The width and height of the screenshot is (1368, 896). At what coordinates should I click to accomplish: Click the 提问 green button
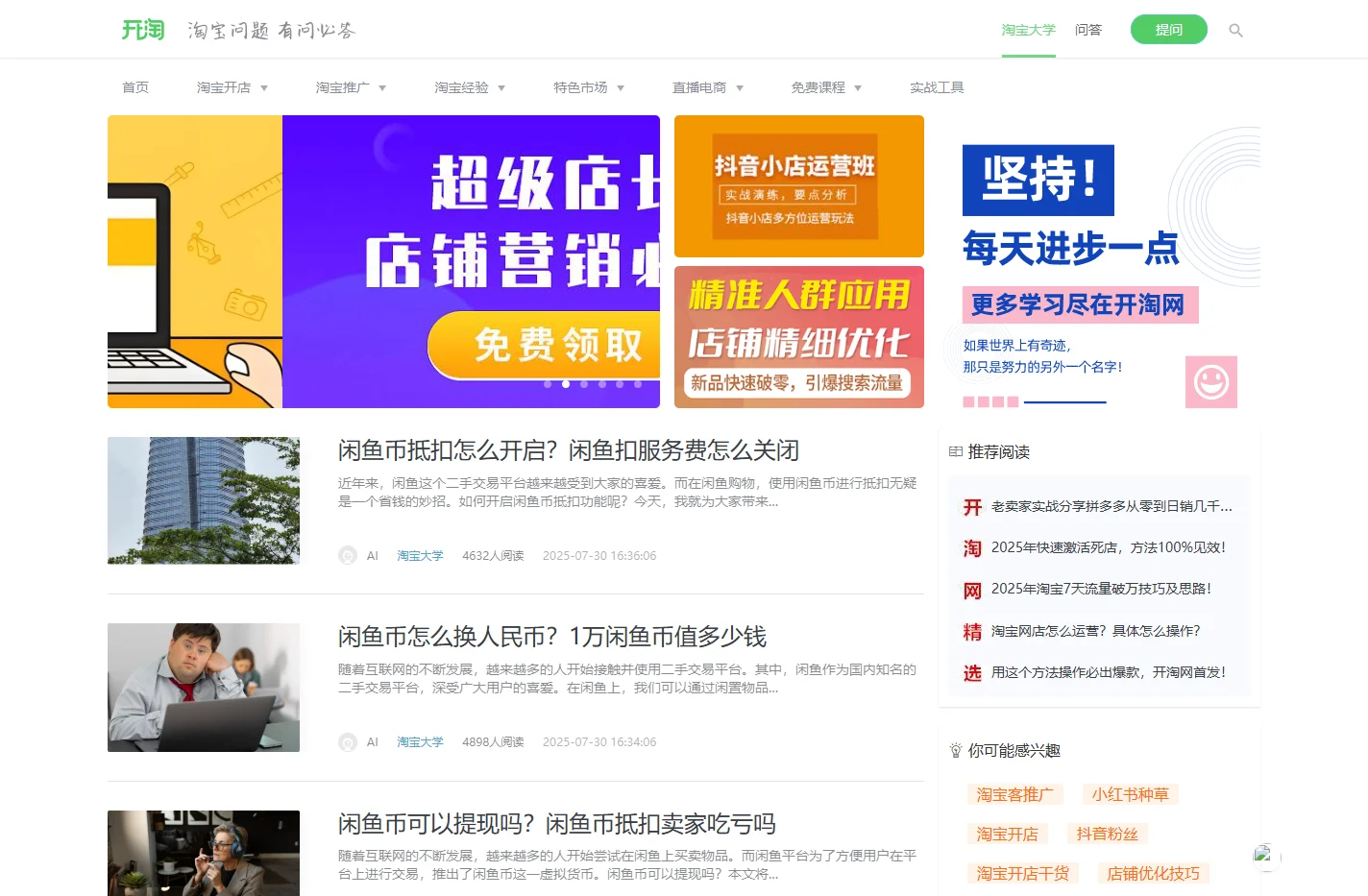[x=1168, y=30]
